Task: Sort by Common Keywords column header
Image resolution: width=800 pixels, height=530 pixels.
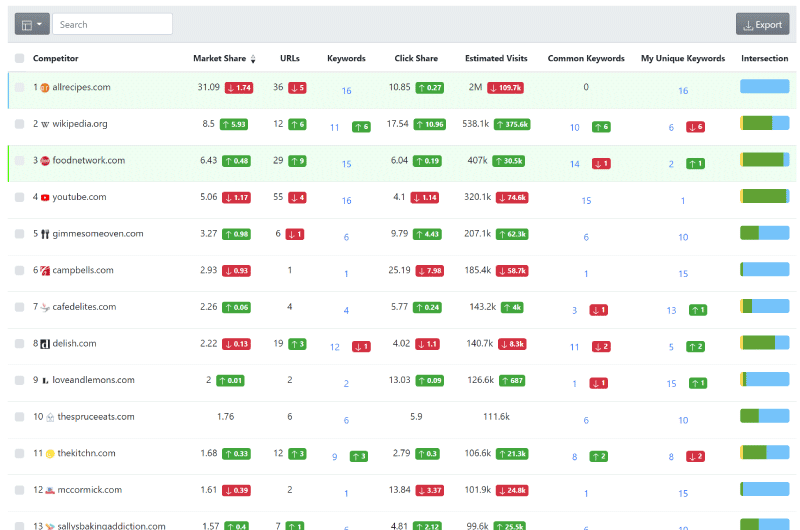Action: click(x=586, y=58)
